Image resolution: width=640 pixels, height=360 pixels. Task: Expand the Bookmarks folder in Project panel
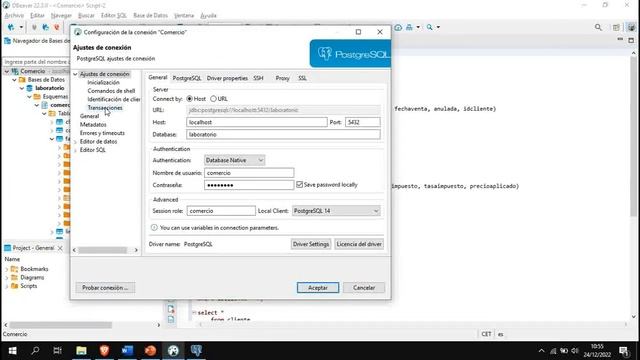[7, 269]
